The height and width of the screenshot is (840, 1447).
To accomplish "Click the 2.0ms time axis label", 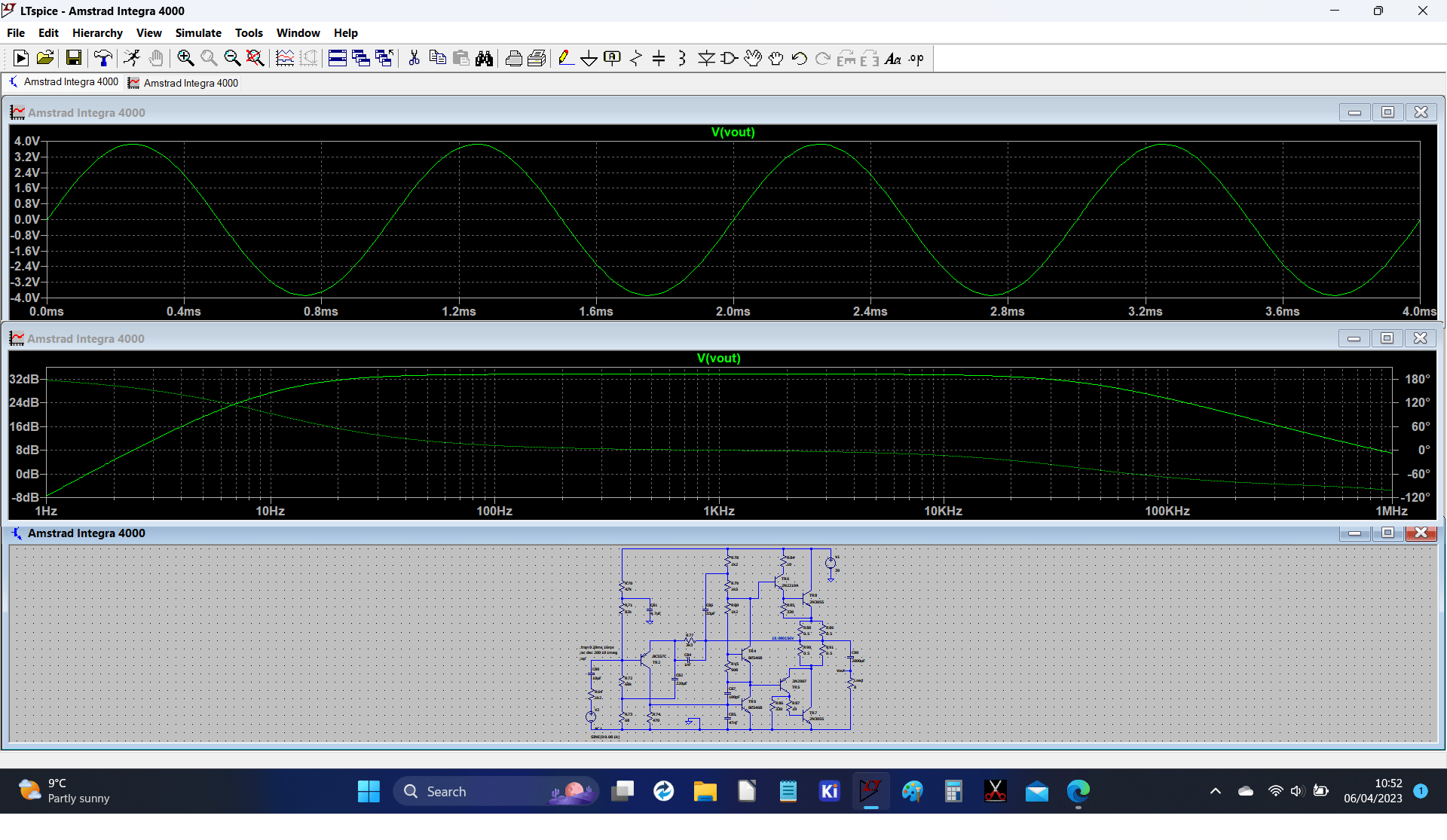I will click(x=733, y=311).
